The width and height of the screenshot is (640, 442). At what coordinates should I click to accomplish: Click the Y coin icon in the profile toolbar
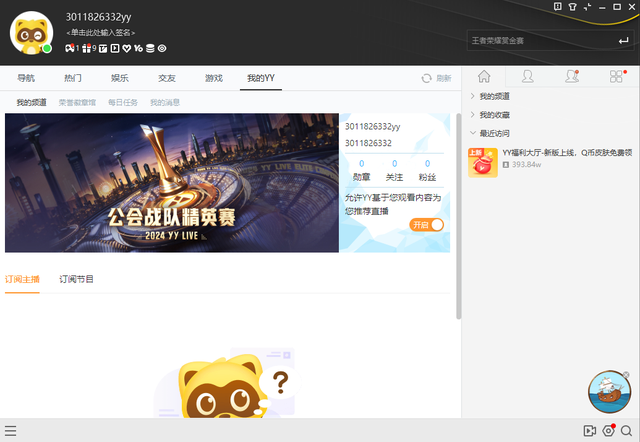coord(139,49)
